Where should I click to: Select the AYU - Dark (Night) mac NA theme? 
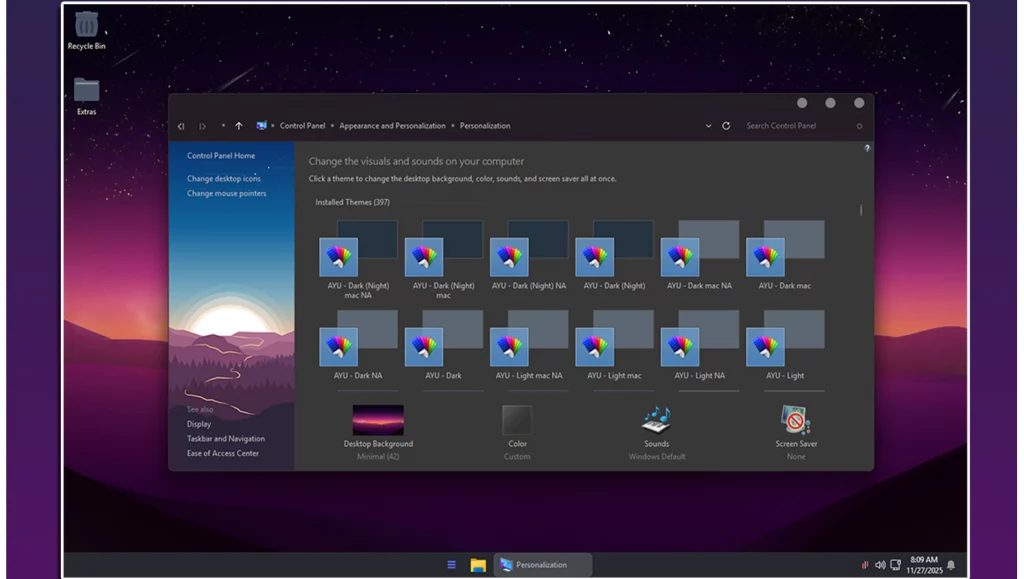click(340, 256)
